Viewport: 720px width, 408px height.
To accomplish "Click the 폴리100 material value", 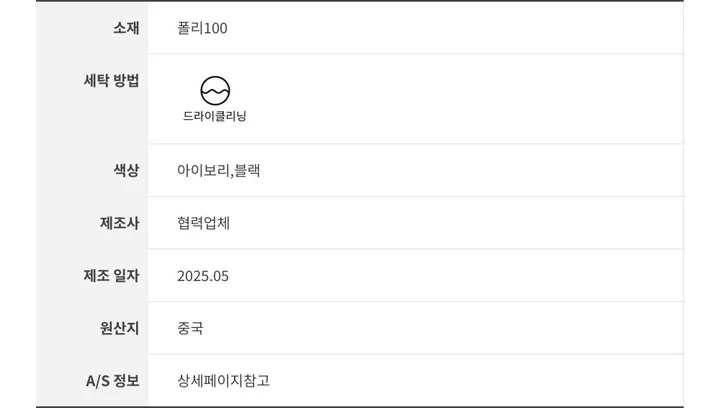I will (x=202, y=28).
